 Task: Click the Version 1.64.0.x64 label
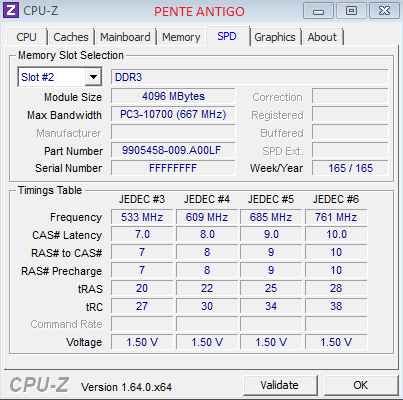coord(126,387)
